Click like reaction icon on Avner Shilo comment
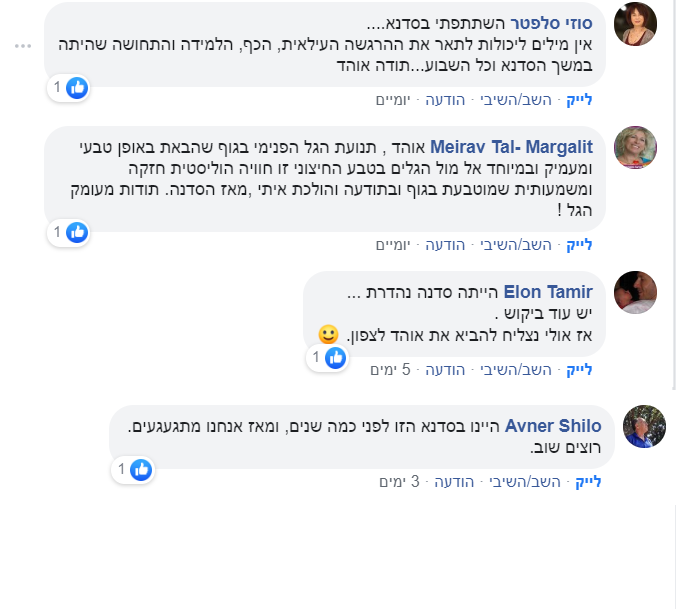 [x=141, y=470]
